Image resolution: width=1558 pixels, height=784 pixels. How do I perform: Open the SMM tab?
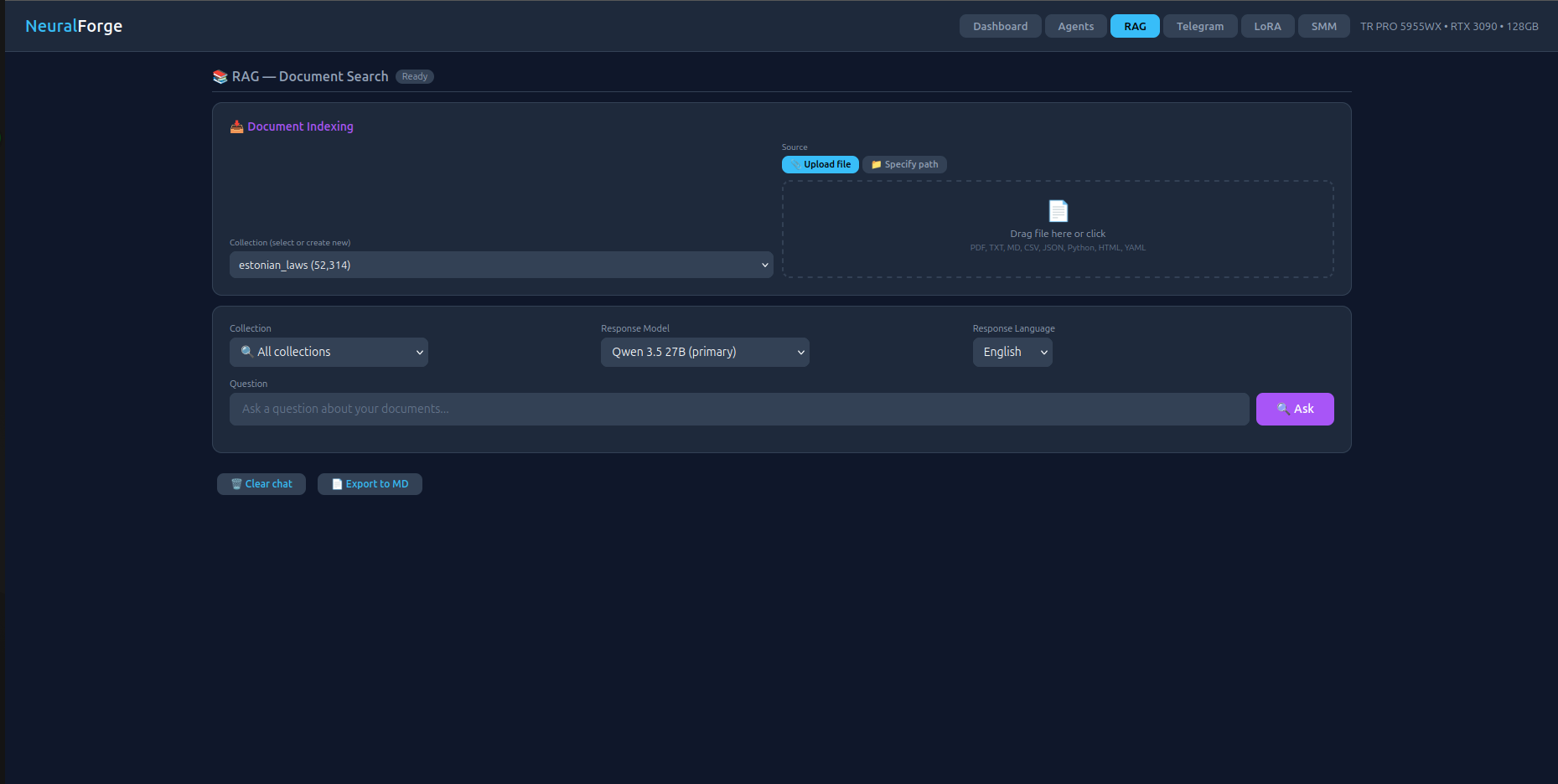[1323, 26]
